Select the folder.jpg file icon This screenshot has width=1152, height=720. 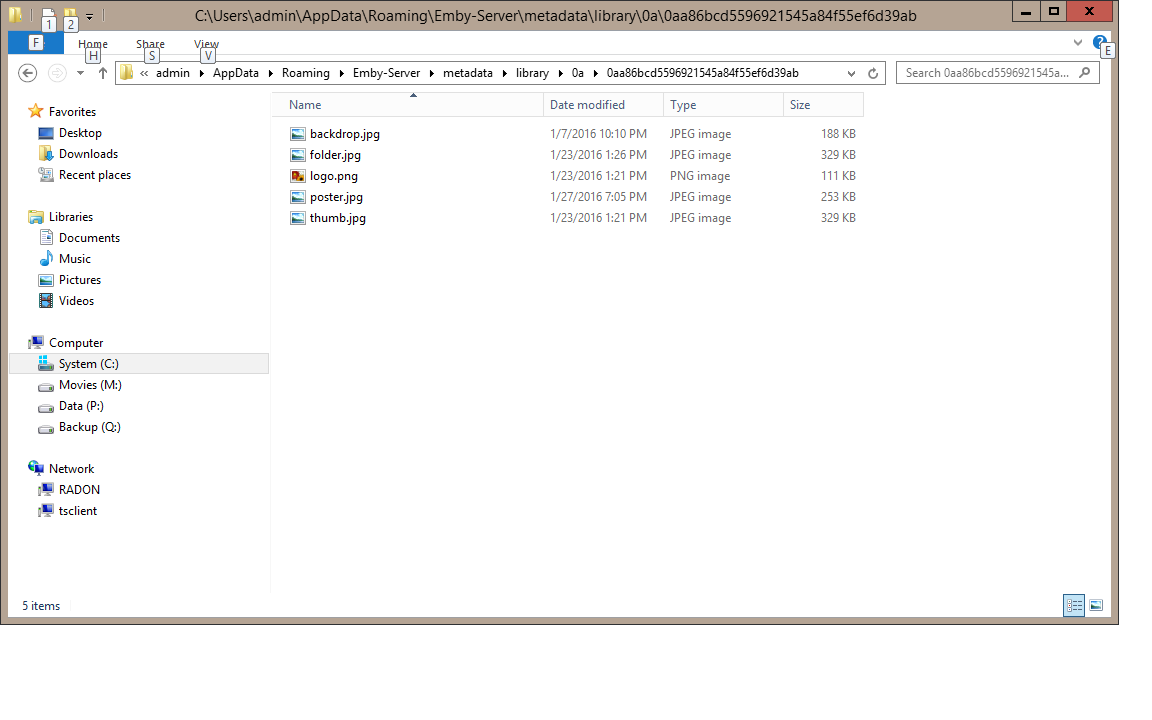click(298, 155)
